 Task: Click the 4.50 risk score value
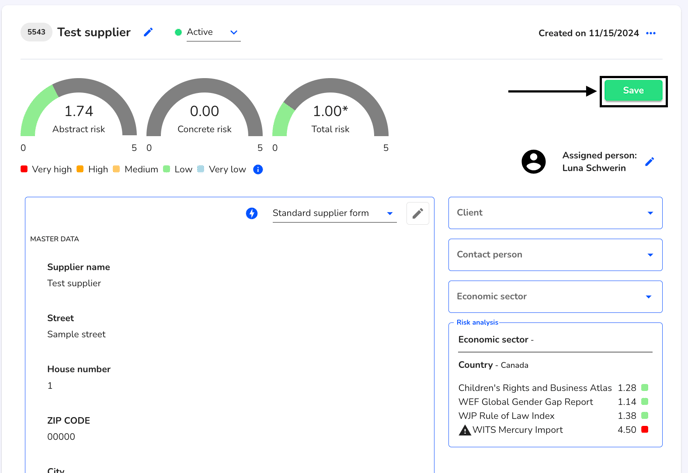click(627, 430)
